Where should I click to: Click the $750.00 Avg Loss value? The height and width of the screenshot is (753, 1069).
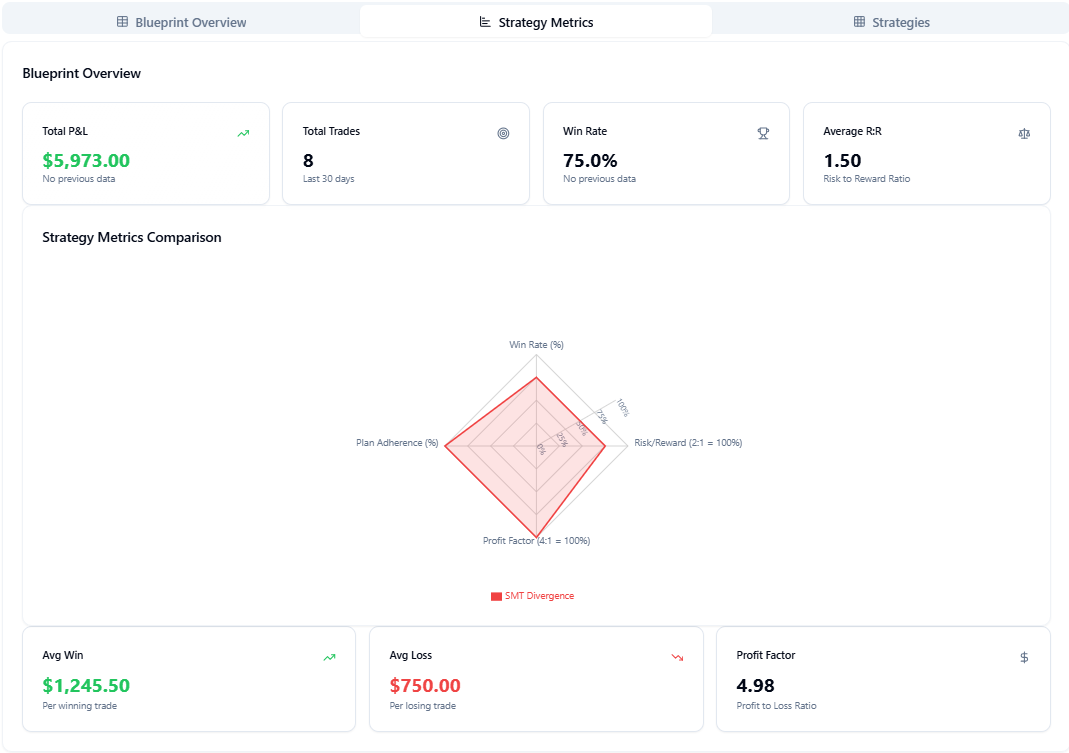coord(425,685)
